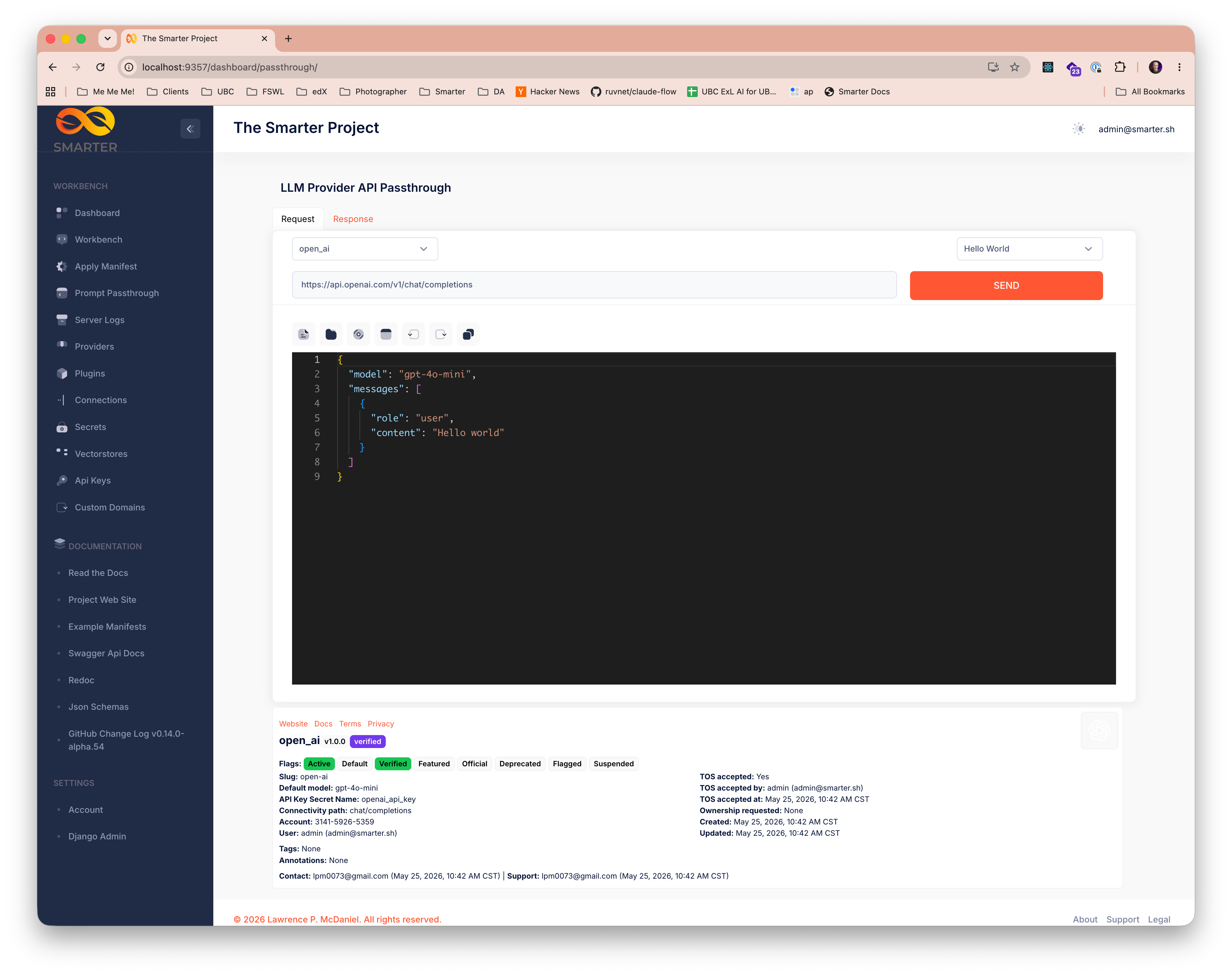Open Vectorstores in the sidebar
The width and height of the screenshot is (1232, 975).
pyautogui.click(x=101, y=454)
